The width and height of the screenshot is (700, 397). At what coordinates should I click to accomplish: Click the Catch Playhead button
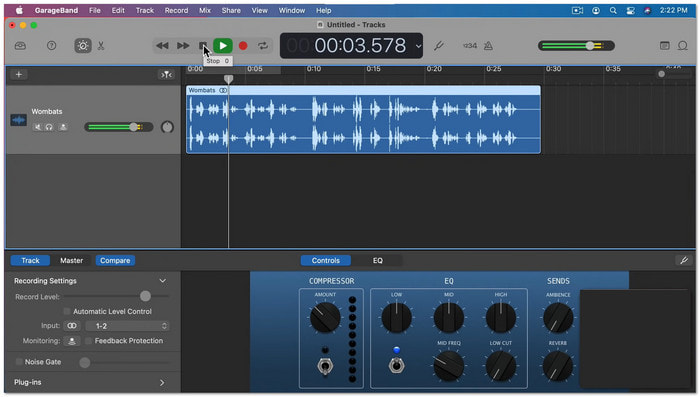167,75
